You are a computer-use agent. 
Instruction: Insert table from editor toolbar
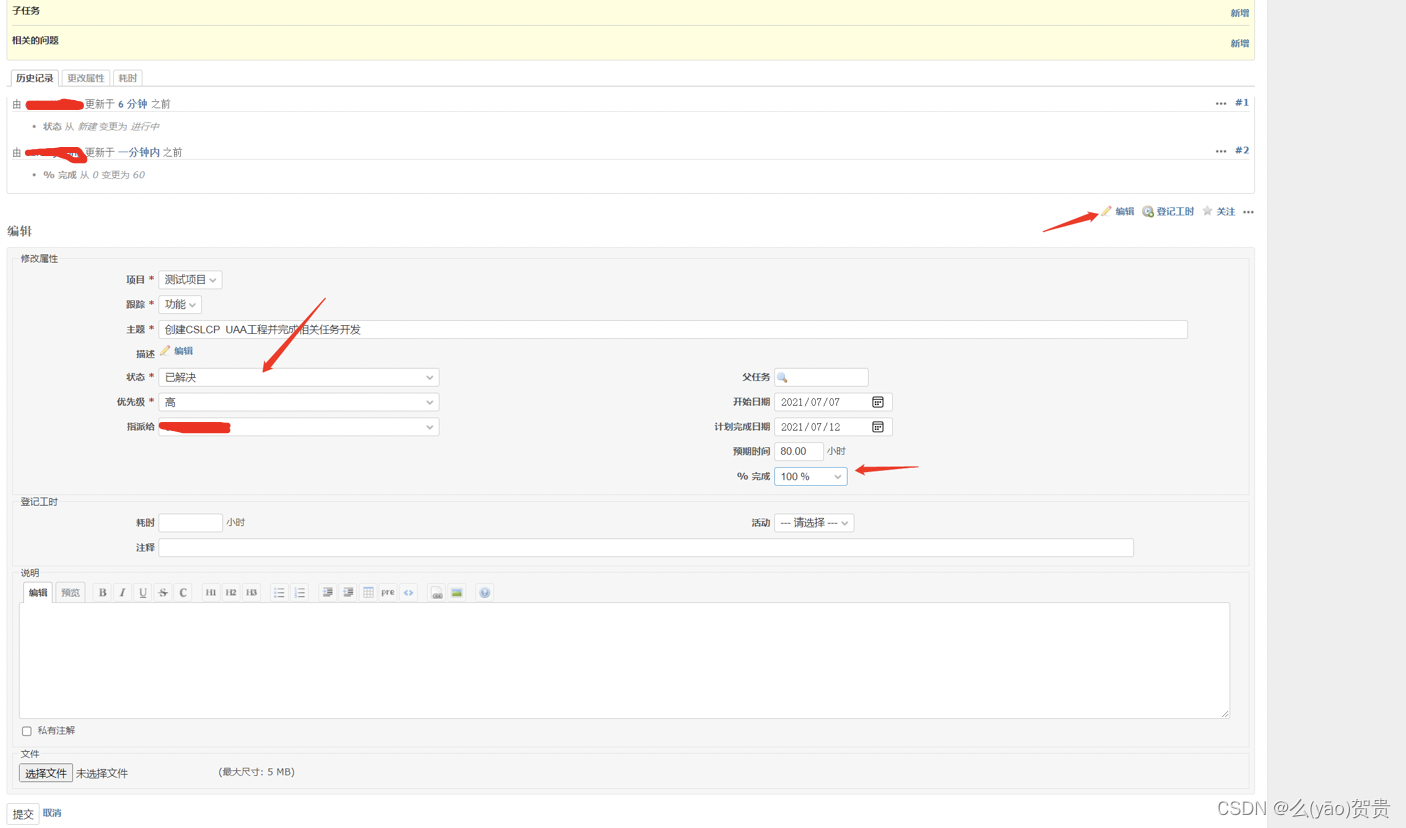[x=368, y=593]
